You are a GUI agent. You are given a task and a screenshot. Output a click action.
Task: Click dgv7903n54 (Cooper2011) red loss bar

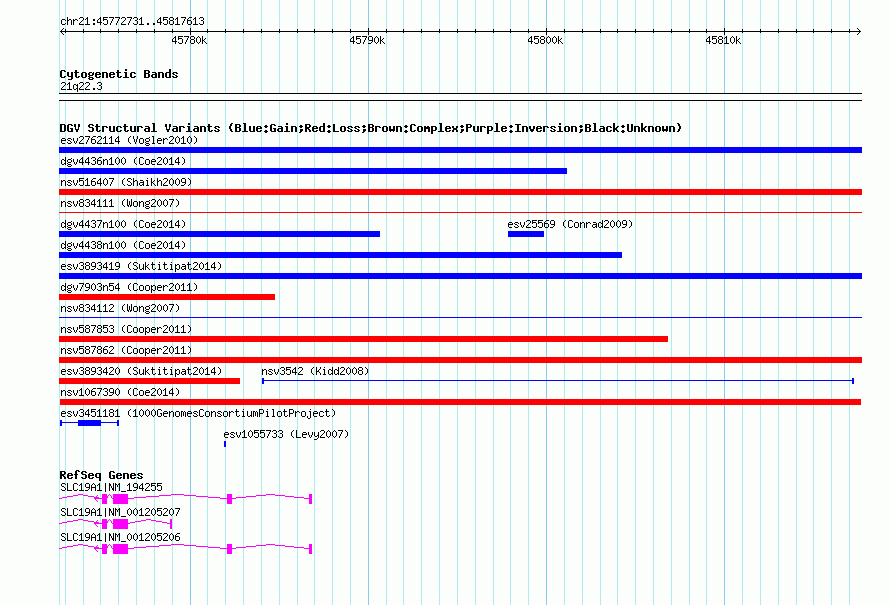coord(167,297)
